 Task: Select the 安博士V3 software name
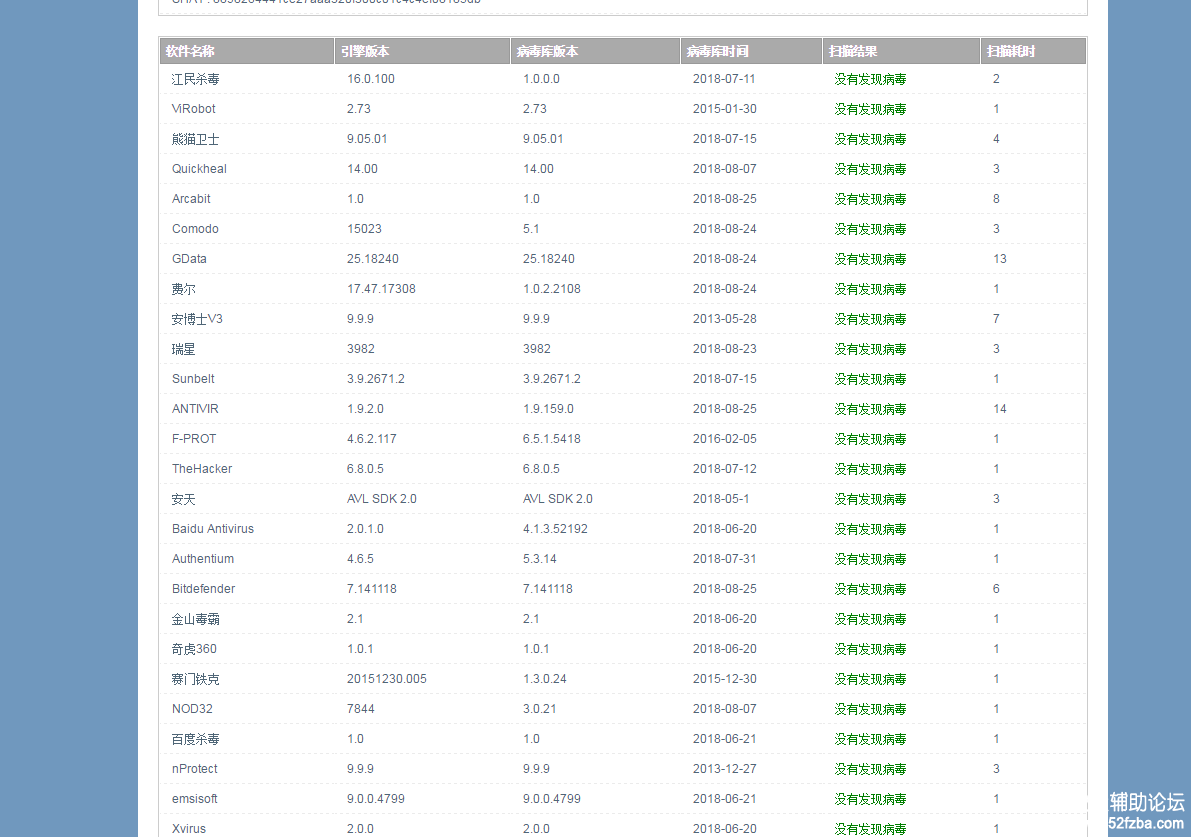[x=197, y=319]
